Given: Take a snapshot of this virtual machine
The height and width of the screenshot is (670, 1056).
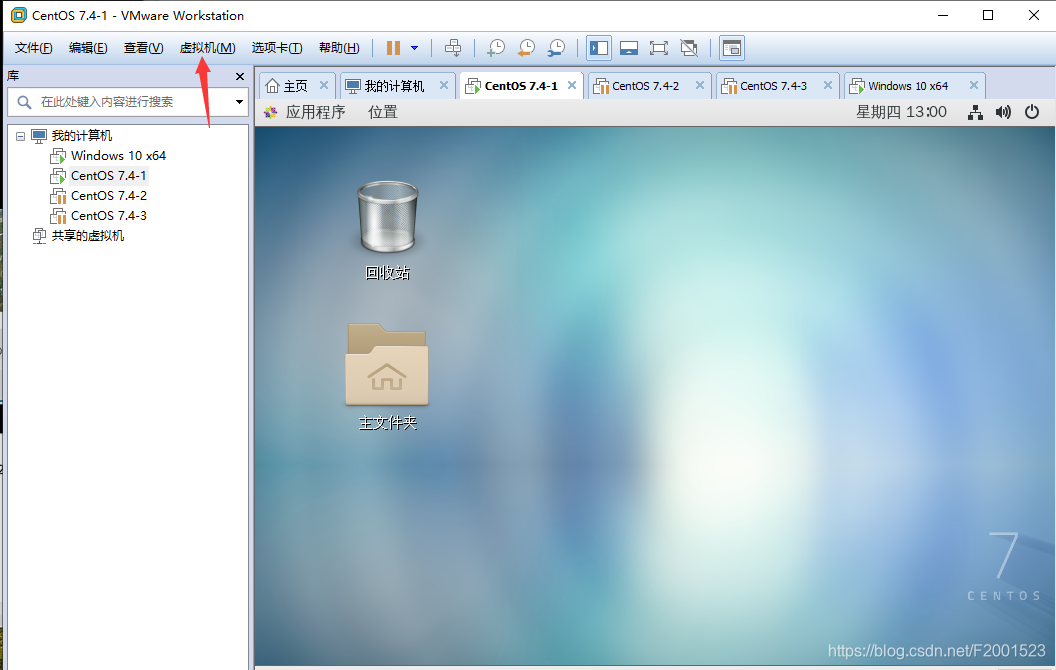Looking at the screenshot, I should pos(496,48).
